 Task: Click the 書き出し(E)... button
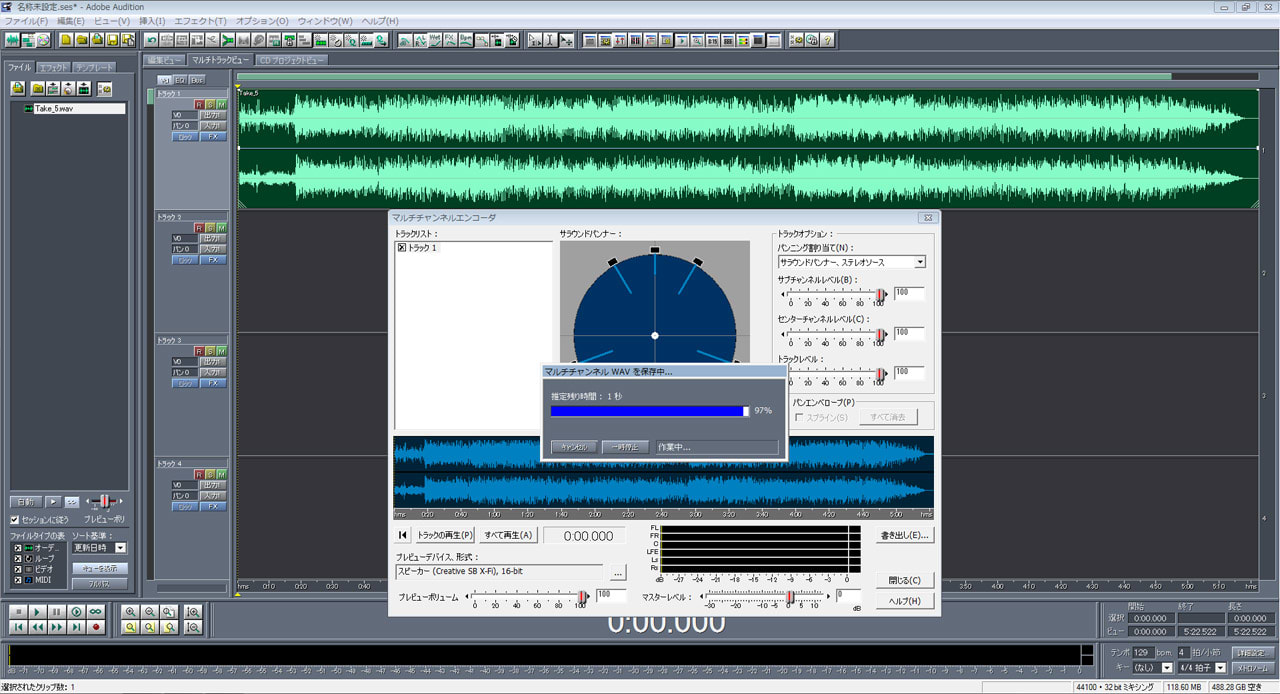coord(905,535)
